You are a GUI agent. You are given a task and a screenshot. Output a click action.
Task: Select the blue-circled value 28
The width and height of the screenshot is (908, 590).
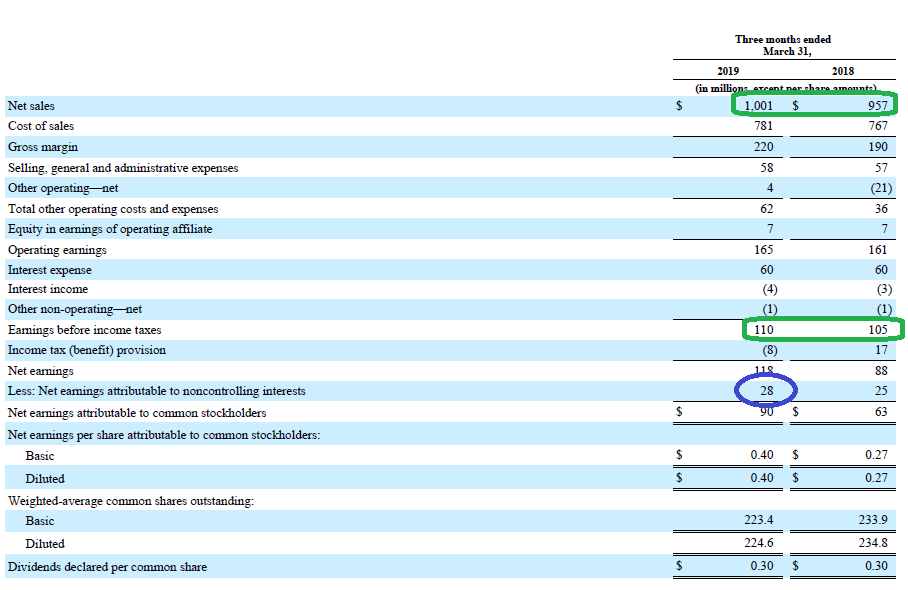coord(766,391)
